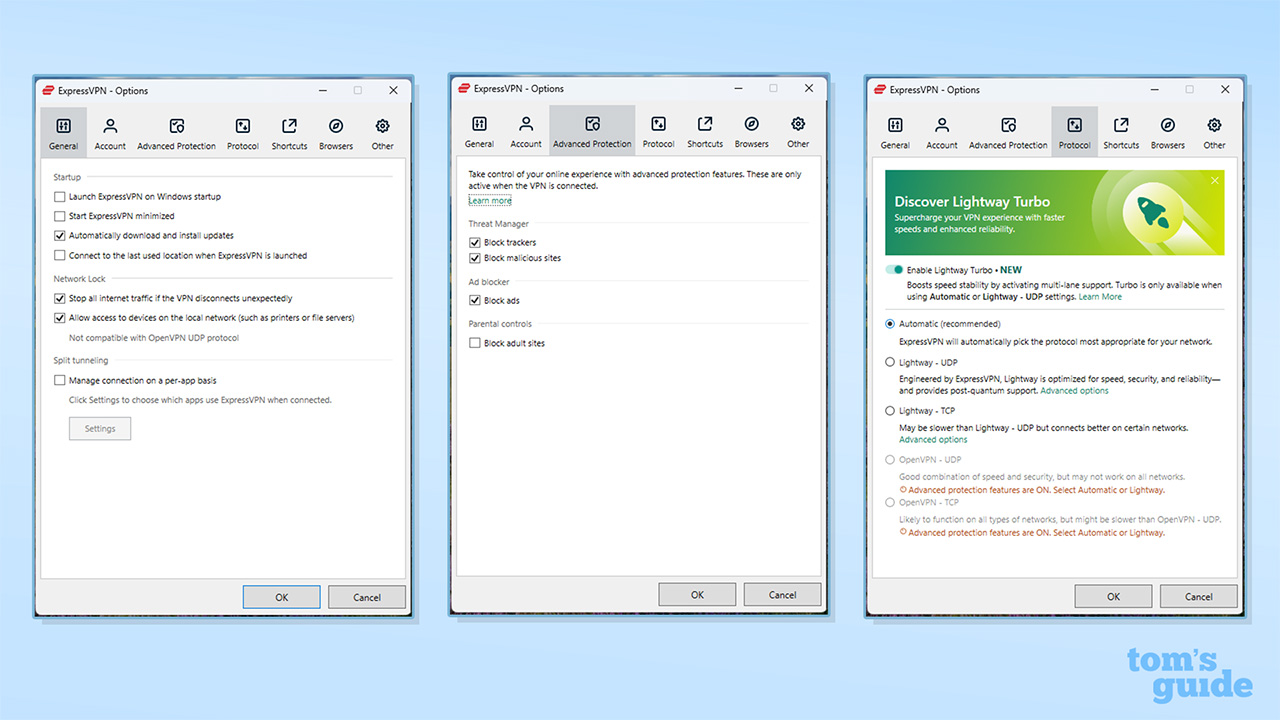Select OpenVPN - TCP radio button
This screenshot has width=1280, height=720.
click(x=890, y=503)
